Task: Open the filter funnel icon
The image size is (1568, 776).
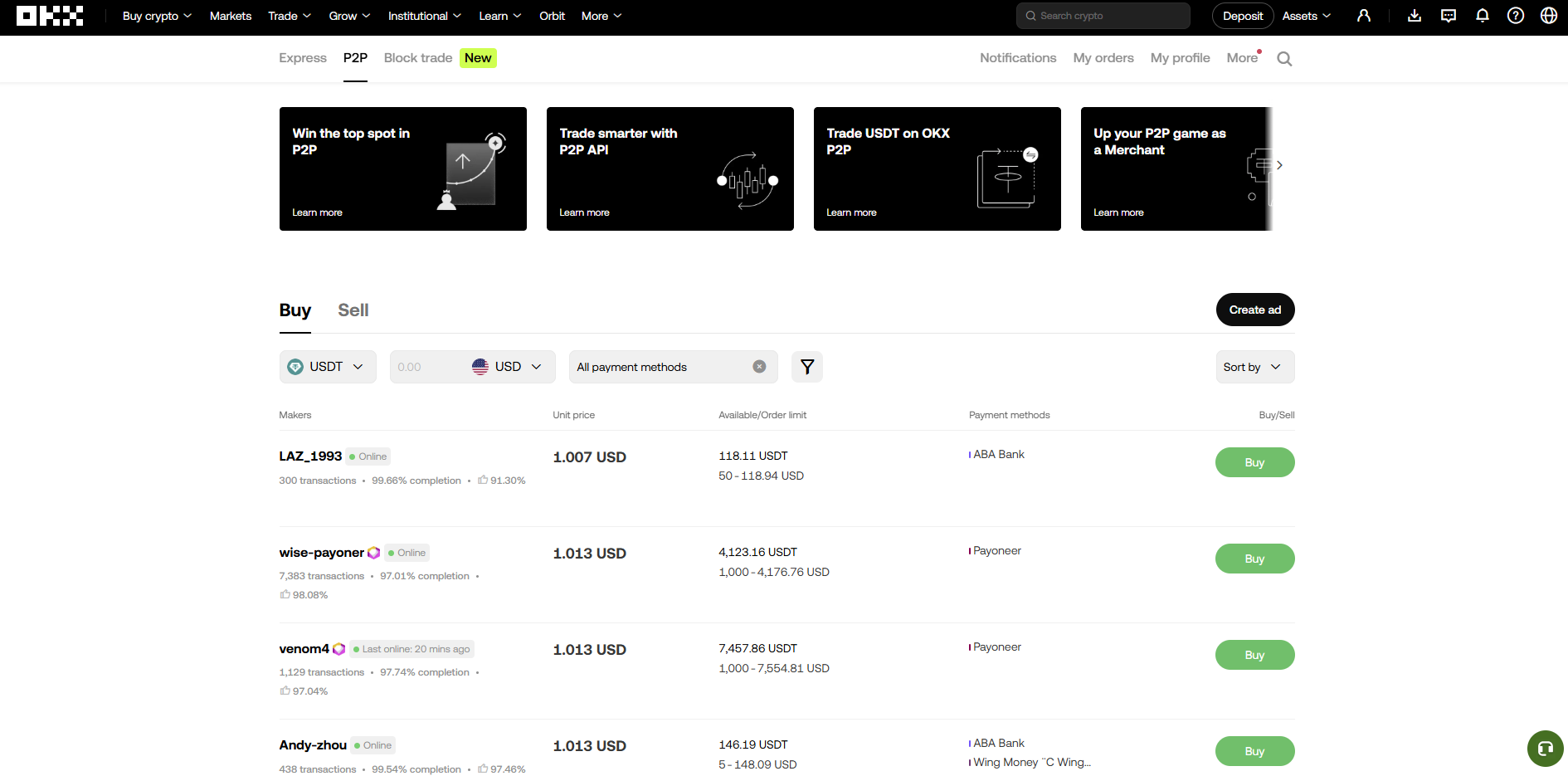Action: click(807, 367)
